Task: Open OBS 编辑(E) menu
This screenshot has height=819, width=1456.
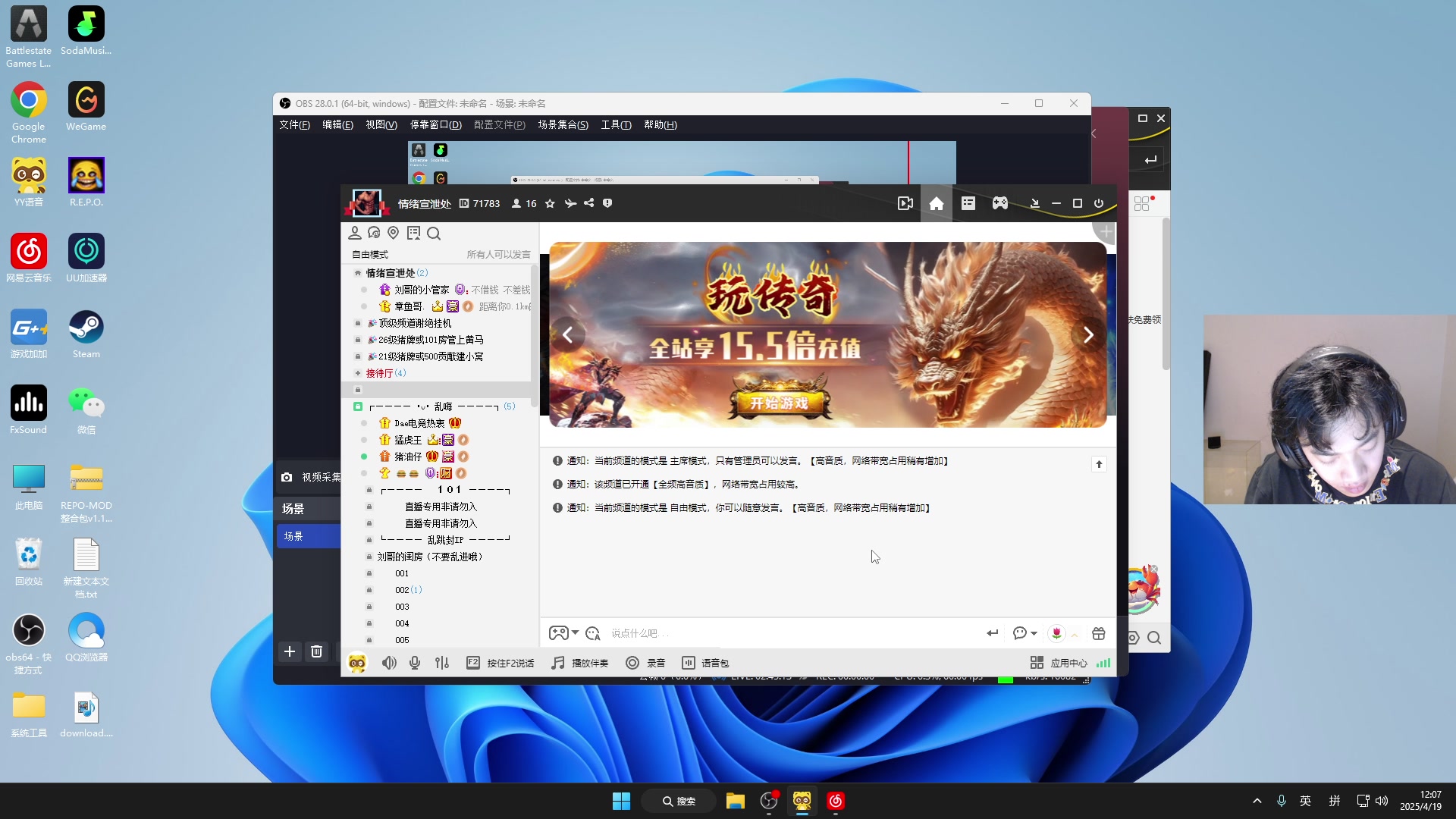Action: pos(337,125)
